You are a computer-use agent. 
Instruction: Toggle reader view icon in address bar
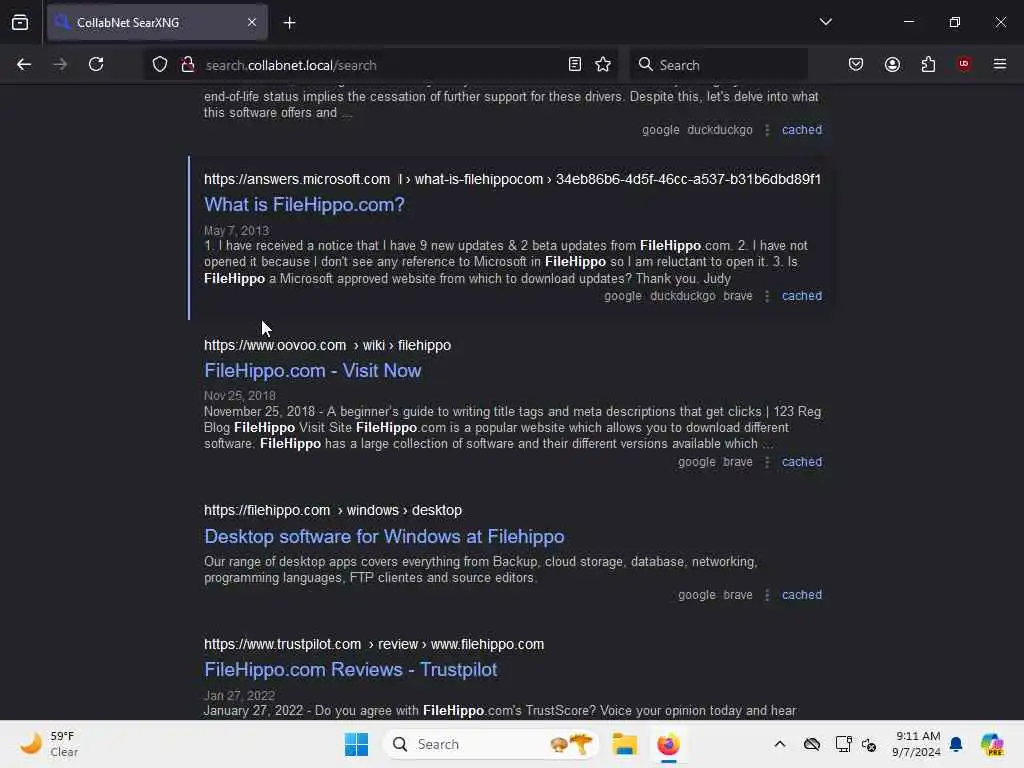pyautogui.click(x=575, y=65)
